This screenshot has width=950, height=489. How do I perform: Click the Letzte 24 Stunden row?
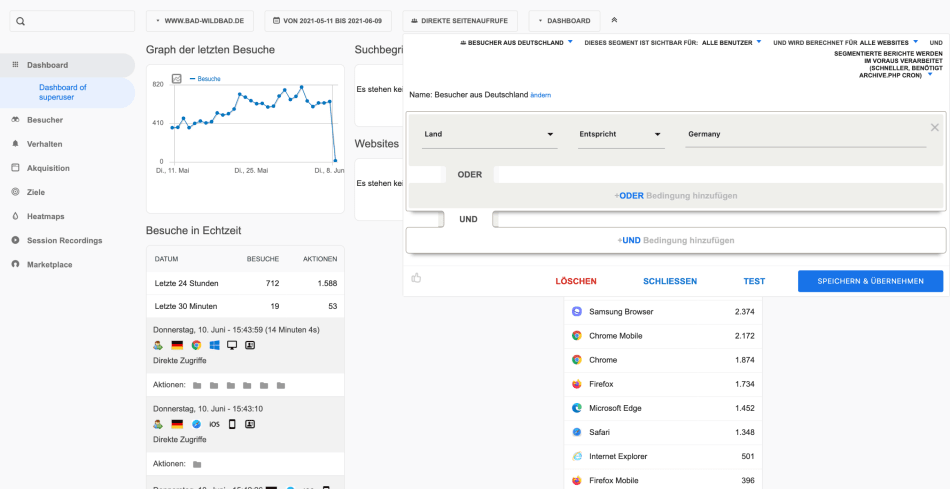tap(245, 283)
